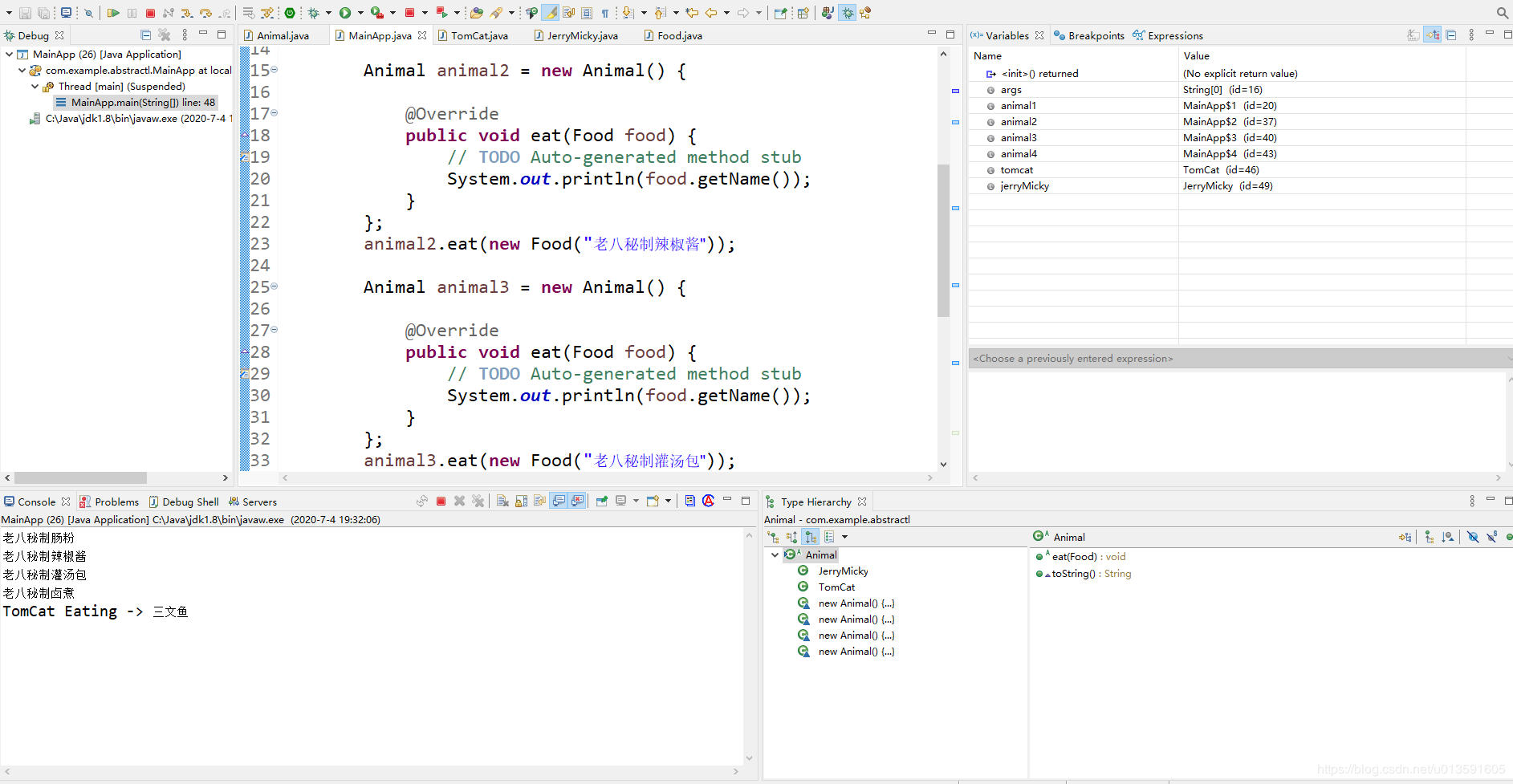Open the Debug launch dropdown arrow
This screenshot has width=1513, height=784.
pyautogui.click(x=328, y=13)
